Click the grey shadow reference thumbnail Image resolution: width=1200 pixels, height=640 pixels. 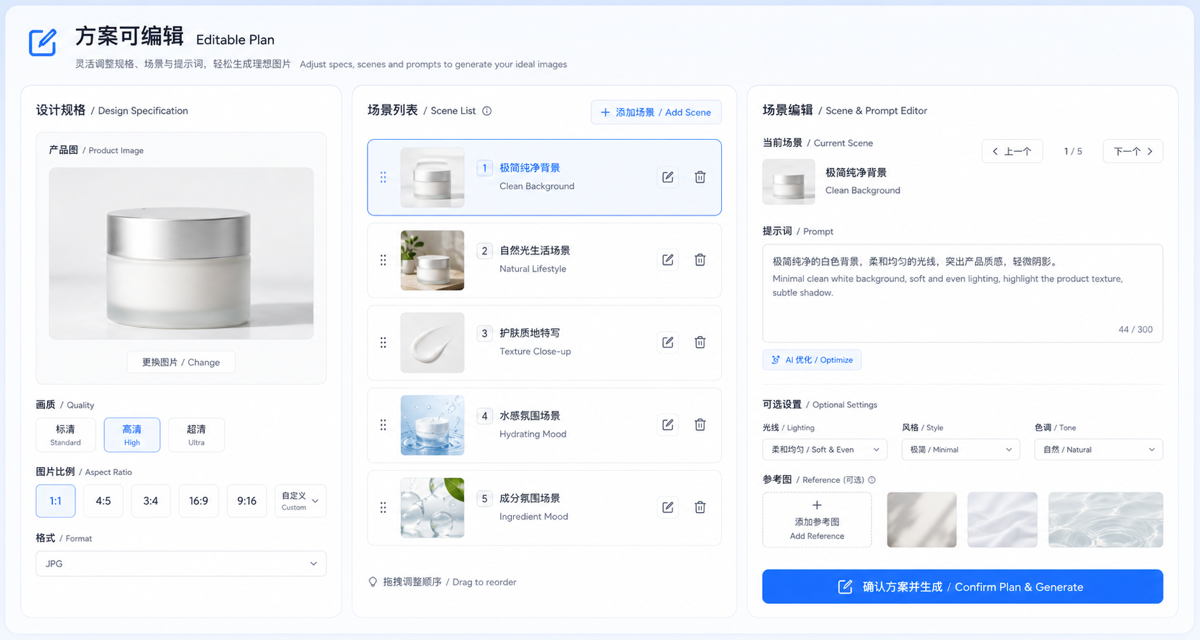[922, 520]
